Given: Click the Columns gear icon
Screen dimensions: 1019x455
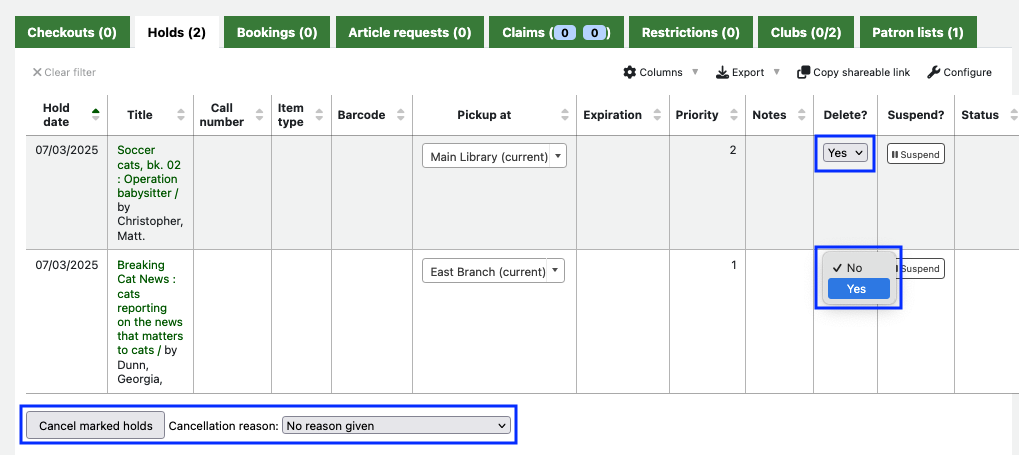Looking at the screenshot, I should tap(630, 73).
